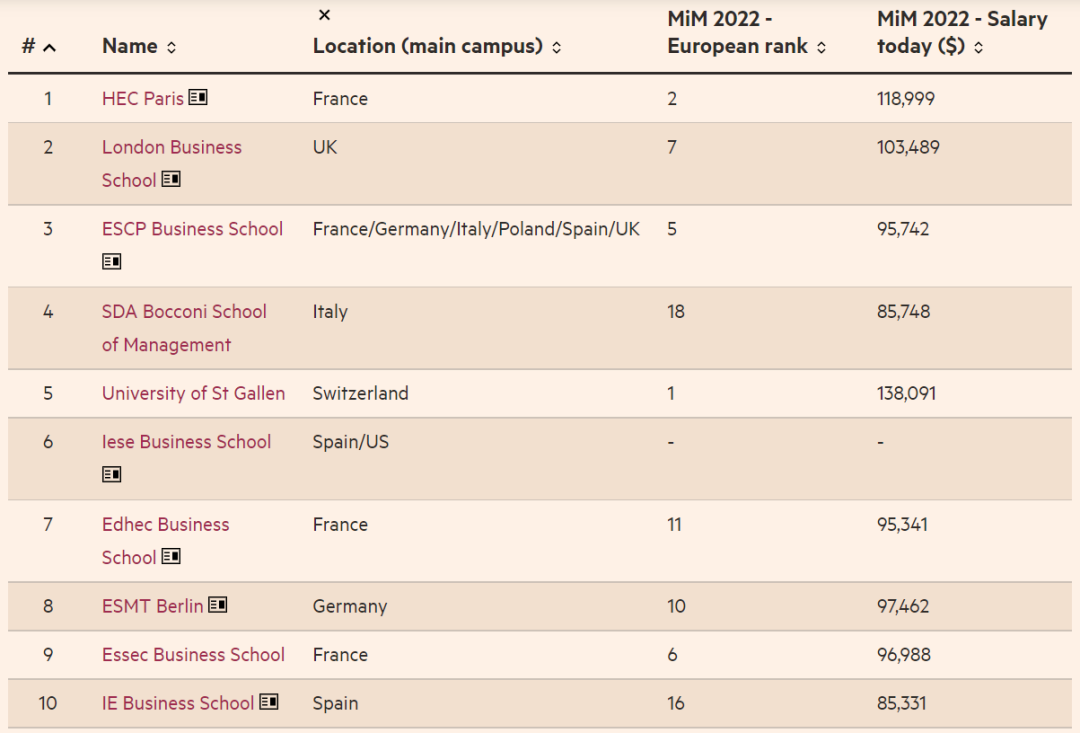Open the University of St Gallen link

tap(193, 393)
